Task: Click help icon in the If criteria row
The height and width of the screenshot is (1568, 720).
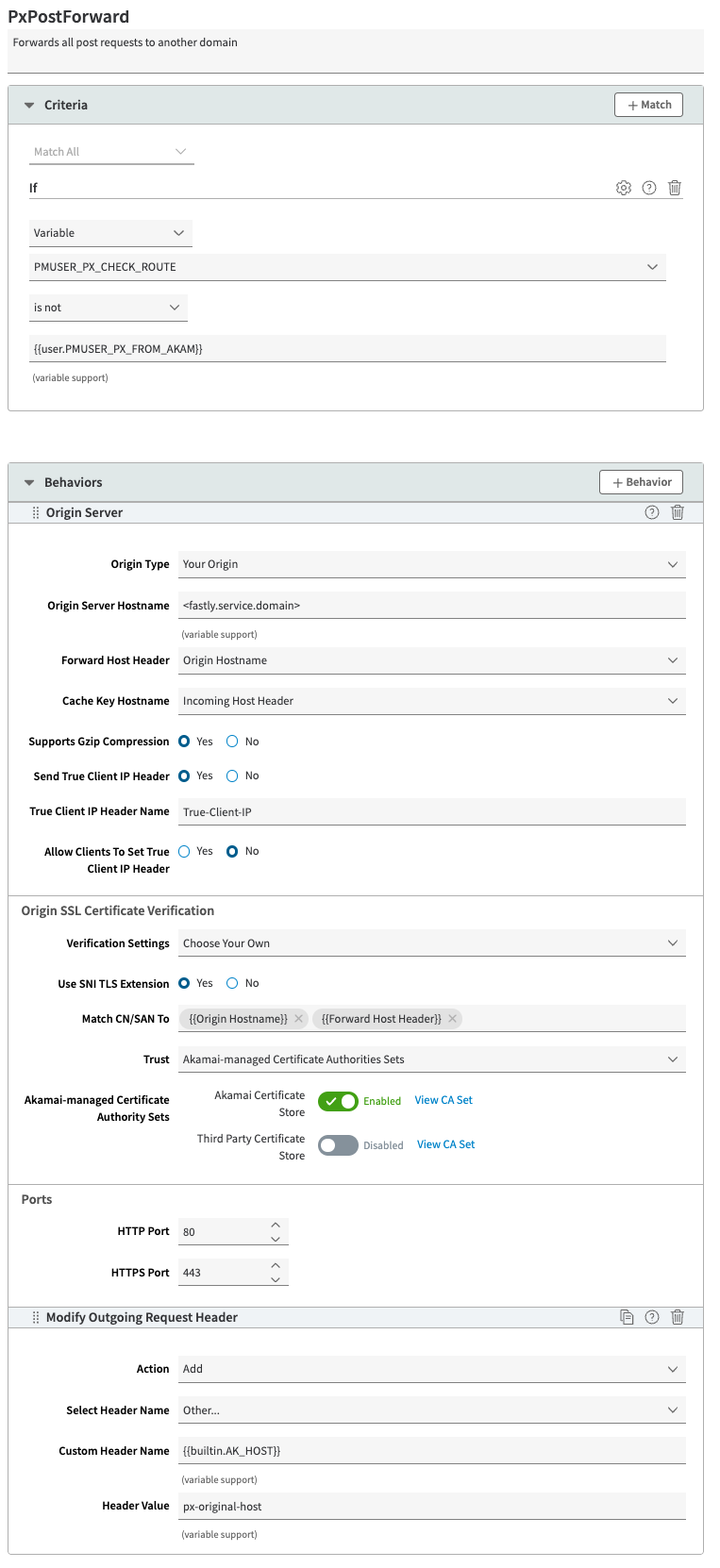Action: click(x=649, y=188)
